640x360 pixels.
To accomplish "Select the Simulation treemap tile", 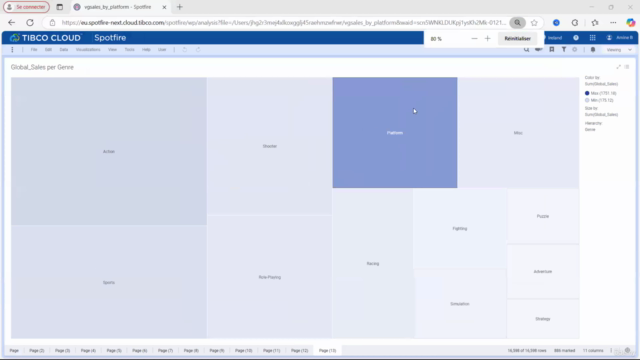I will tap(460, 304).
